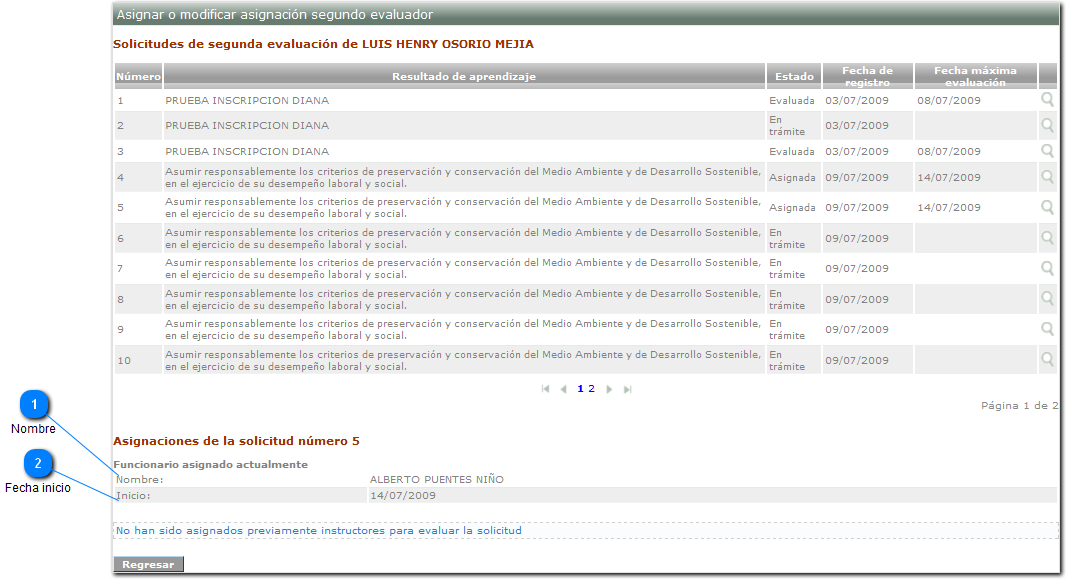Image resolution: width=1073 pixels, height=586 pixels.
Task: Click Asignaciones de la solicitud número 5 heading
Action: point(236,441)
